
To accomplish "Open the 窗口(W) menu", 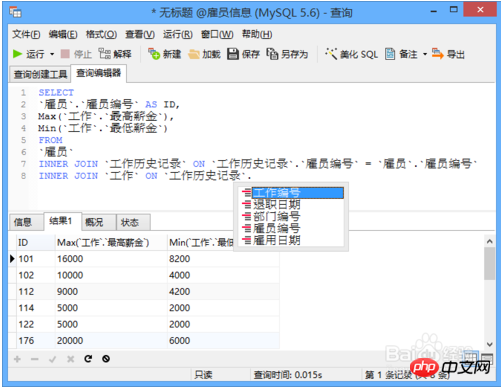I will (217, 34).
